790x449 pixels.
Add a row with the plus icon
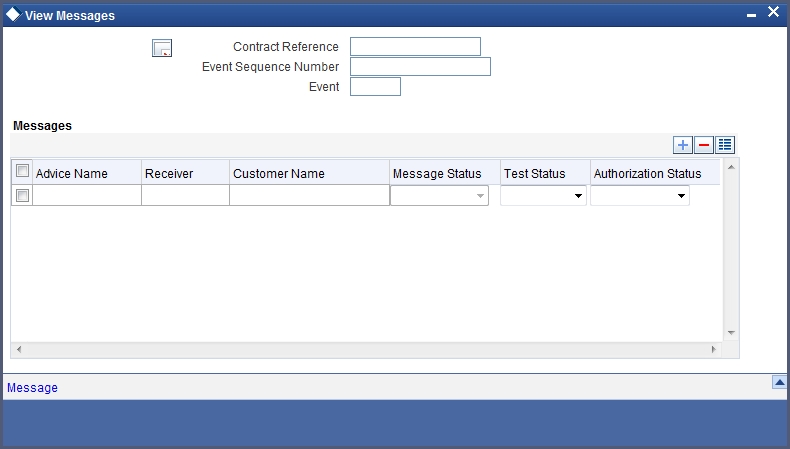(x=683, y=145)
